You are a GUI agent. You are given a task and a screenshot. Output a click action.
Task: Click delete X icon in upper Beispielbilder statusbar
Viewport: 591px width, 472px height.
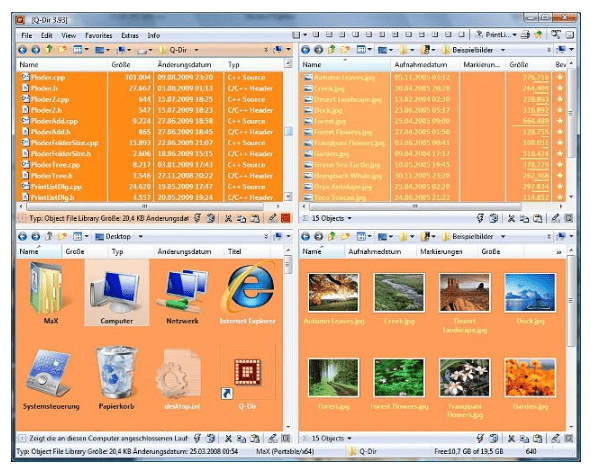[511, 218]
